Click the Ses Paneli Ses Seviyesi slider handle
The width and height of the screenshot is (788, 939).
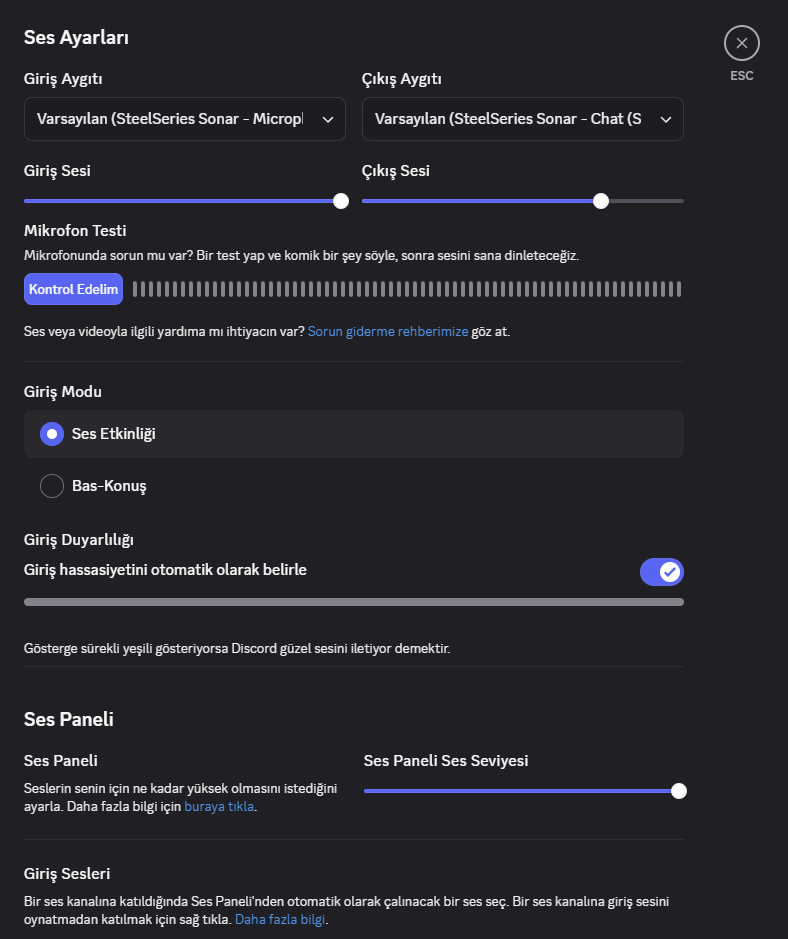coord(679,791)
